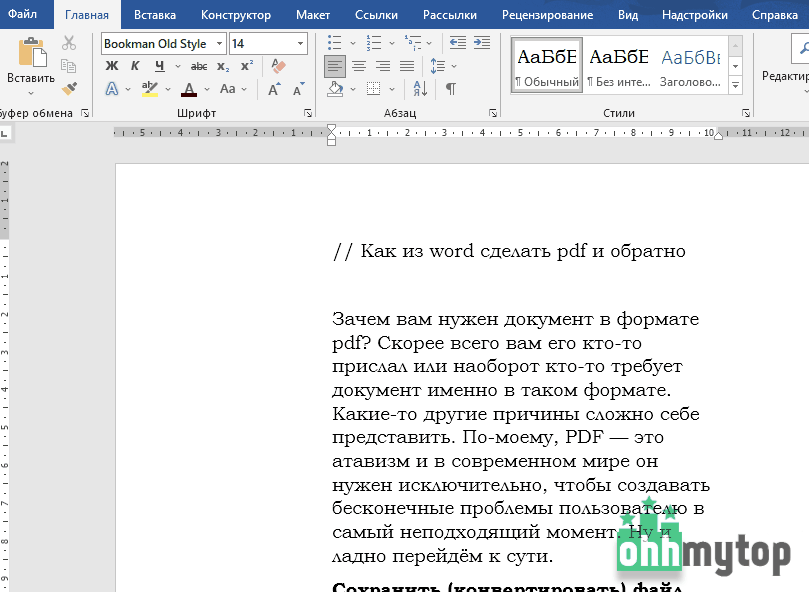Toggle superscript x² formatting
This screenshot has width=809, height=592.
click(x=247, y=66)
